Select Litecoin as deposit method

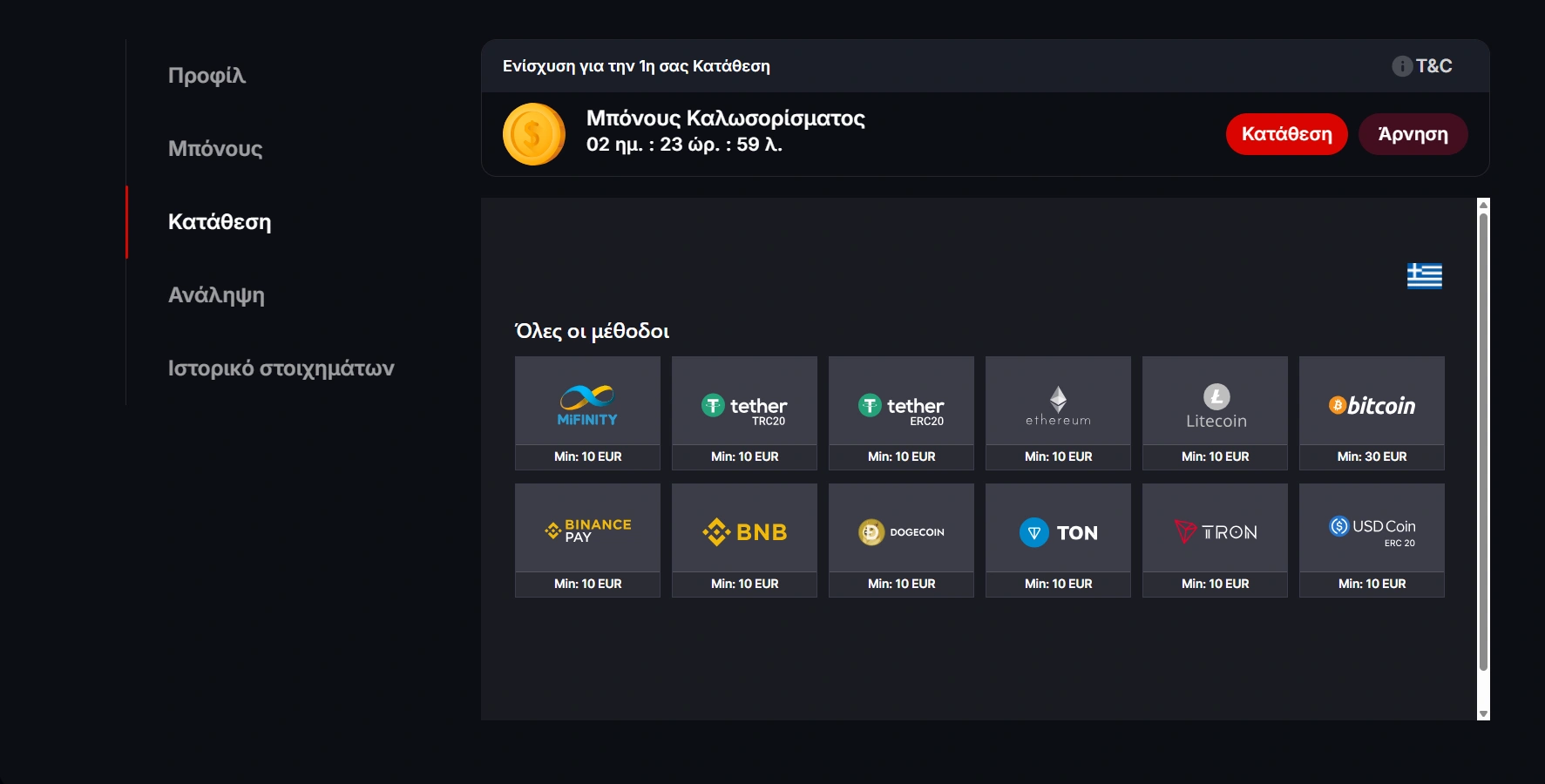pyautogui.click(x=1215, y=413)
